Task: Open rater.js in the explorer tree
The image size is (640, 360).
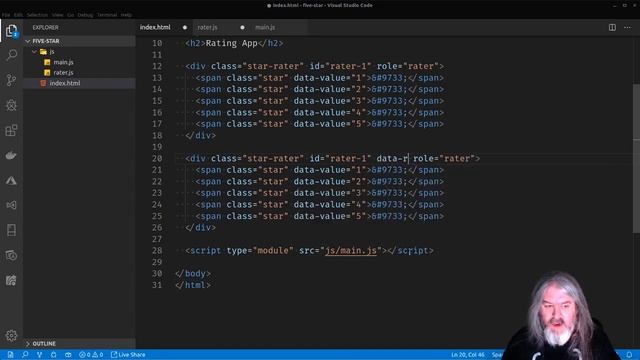Action: coord(63,72)
